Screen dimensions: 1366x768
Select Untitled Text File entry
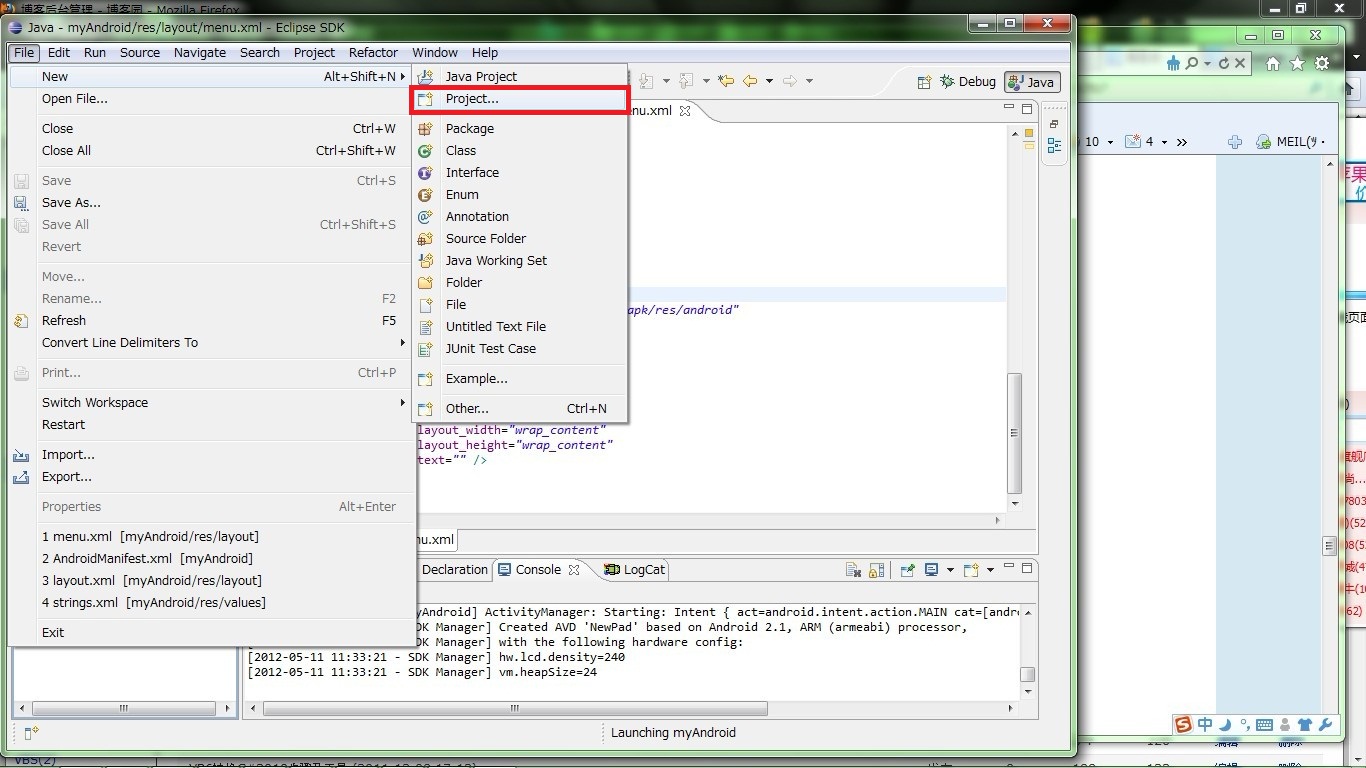point(519,326)
